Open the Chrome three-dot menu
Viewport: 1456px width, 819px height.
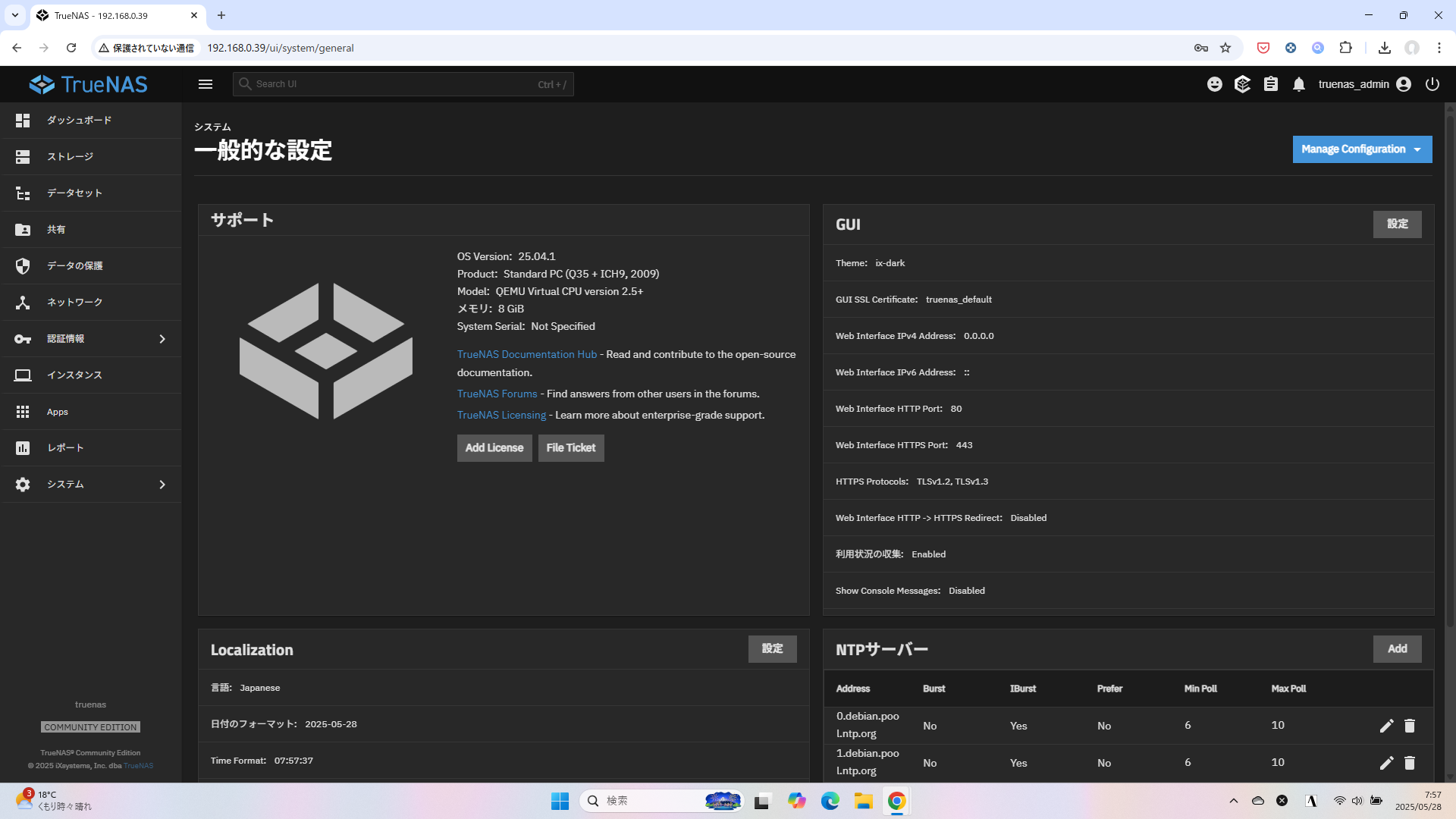coord(1439,48)
